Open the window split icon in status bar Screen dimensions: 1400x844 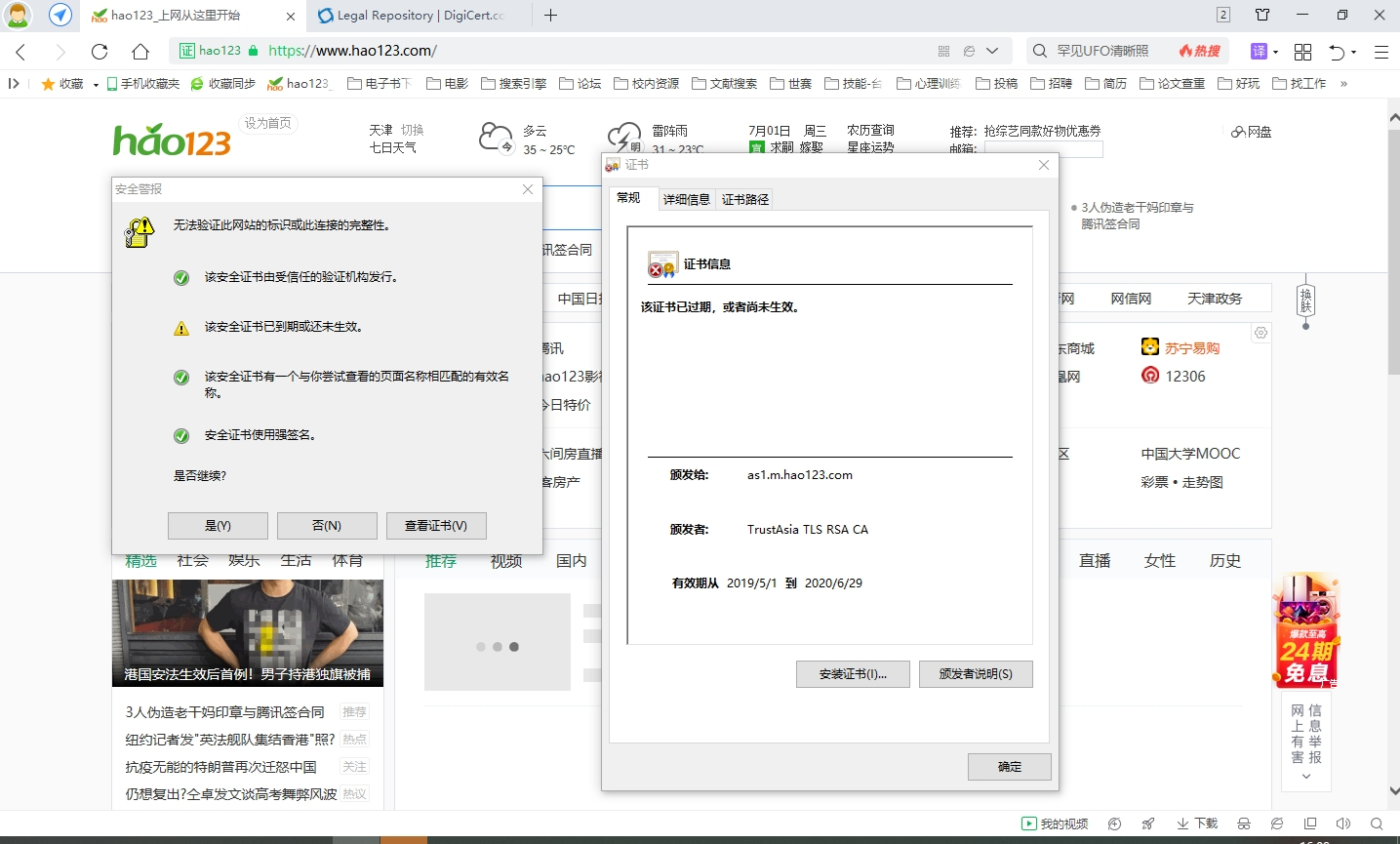tap(1310, 824)
